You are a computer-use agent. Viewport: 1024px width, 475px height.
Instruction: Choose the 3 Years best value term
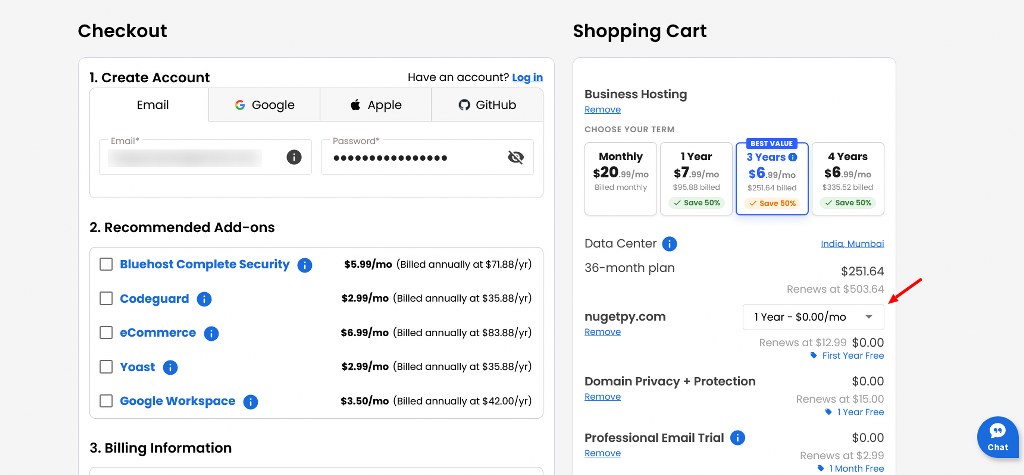coord(772,178)
